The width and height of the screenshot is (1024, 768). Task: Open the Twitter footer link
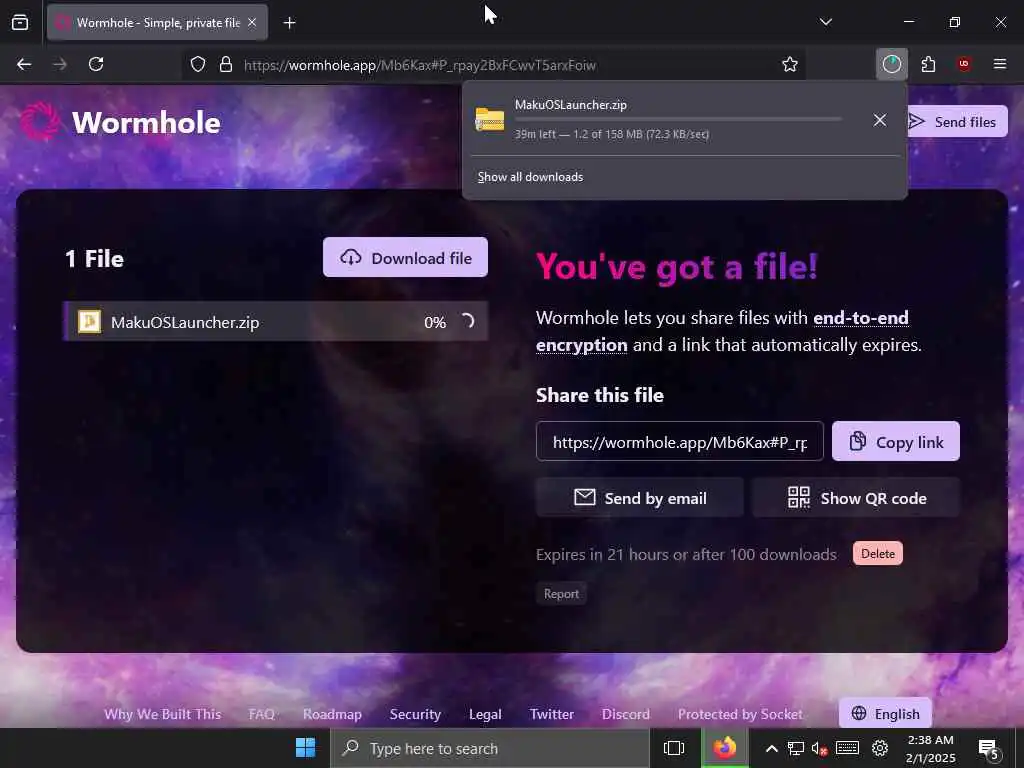[x=552, y=714]
